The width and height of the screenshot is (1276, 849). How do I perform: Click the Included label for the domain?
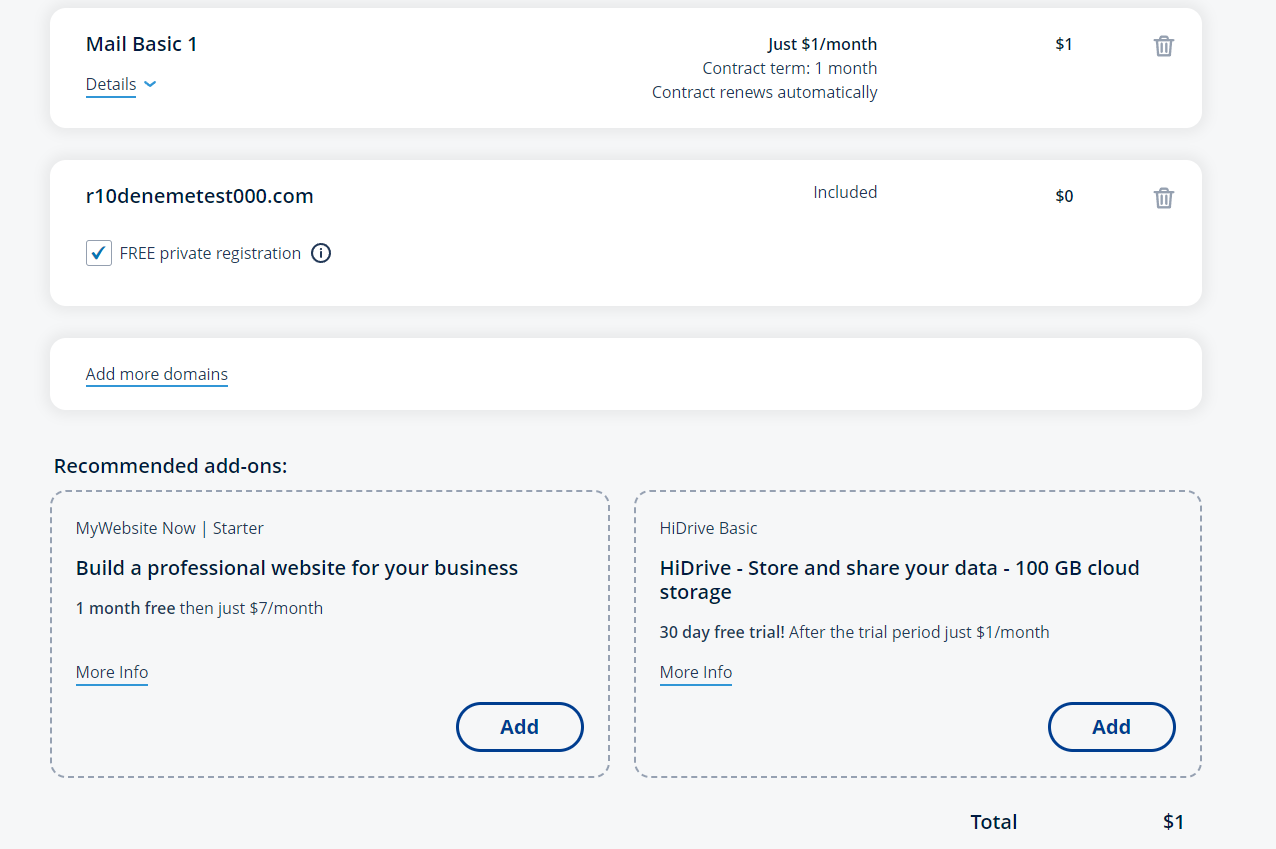pos(845,192)
